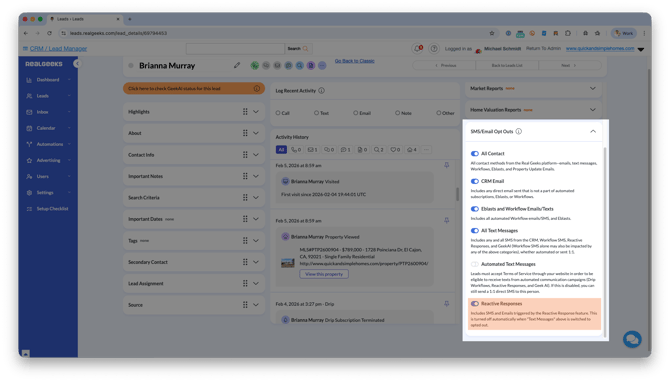Image resolution: width=670 pixels, height=382 pixels.
Task: Toggle the Reactive Responses switch
Action: point(474,303)
